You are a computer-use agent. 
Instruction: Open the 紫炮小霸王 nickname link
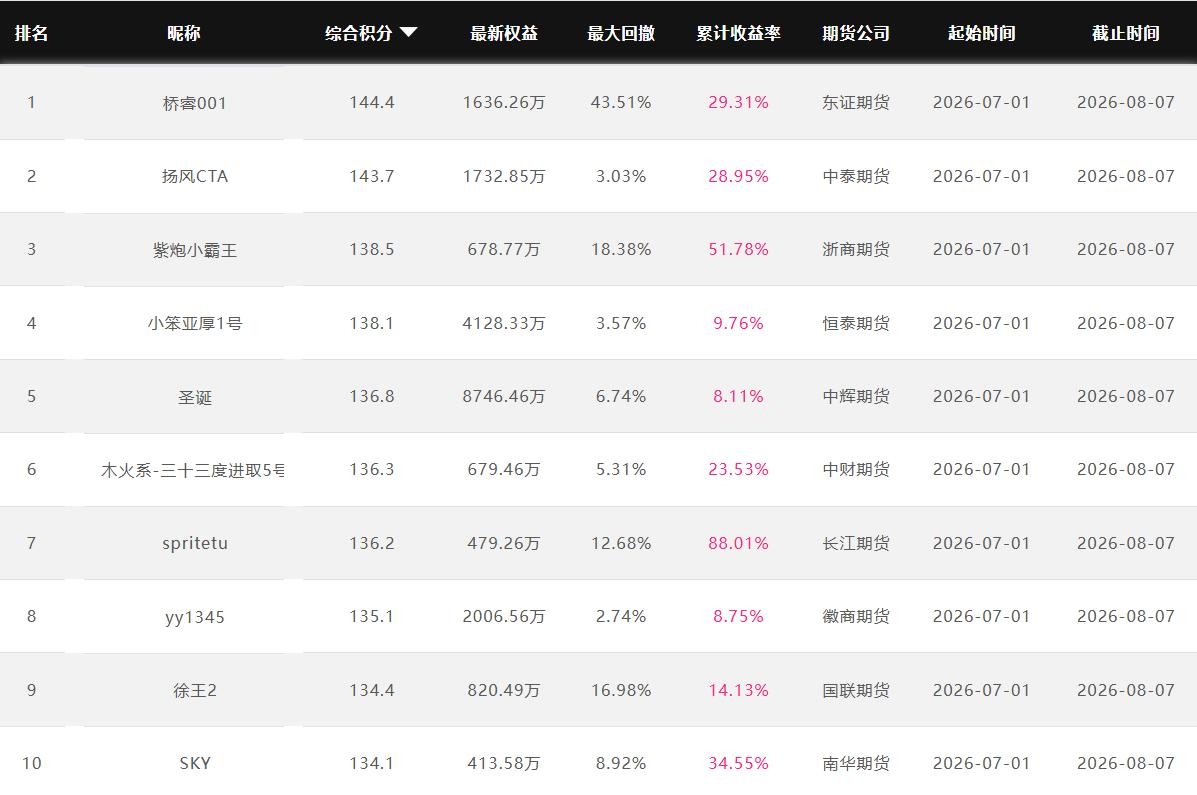click(195, 250)
